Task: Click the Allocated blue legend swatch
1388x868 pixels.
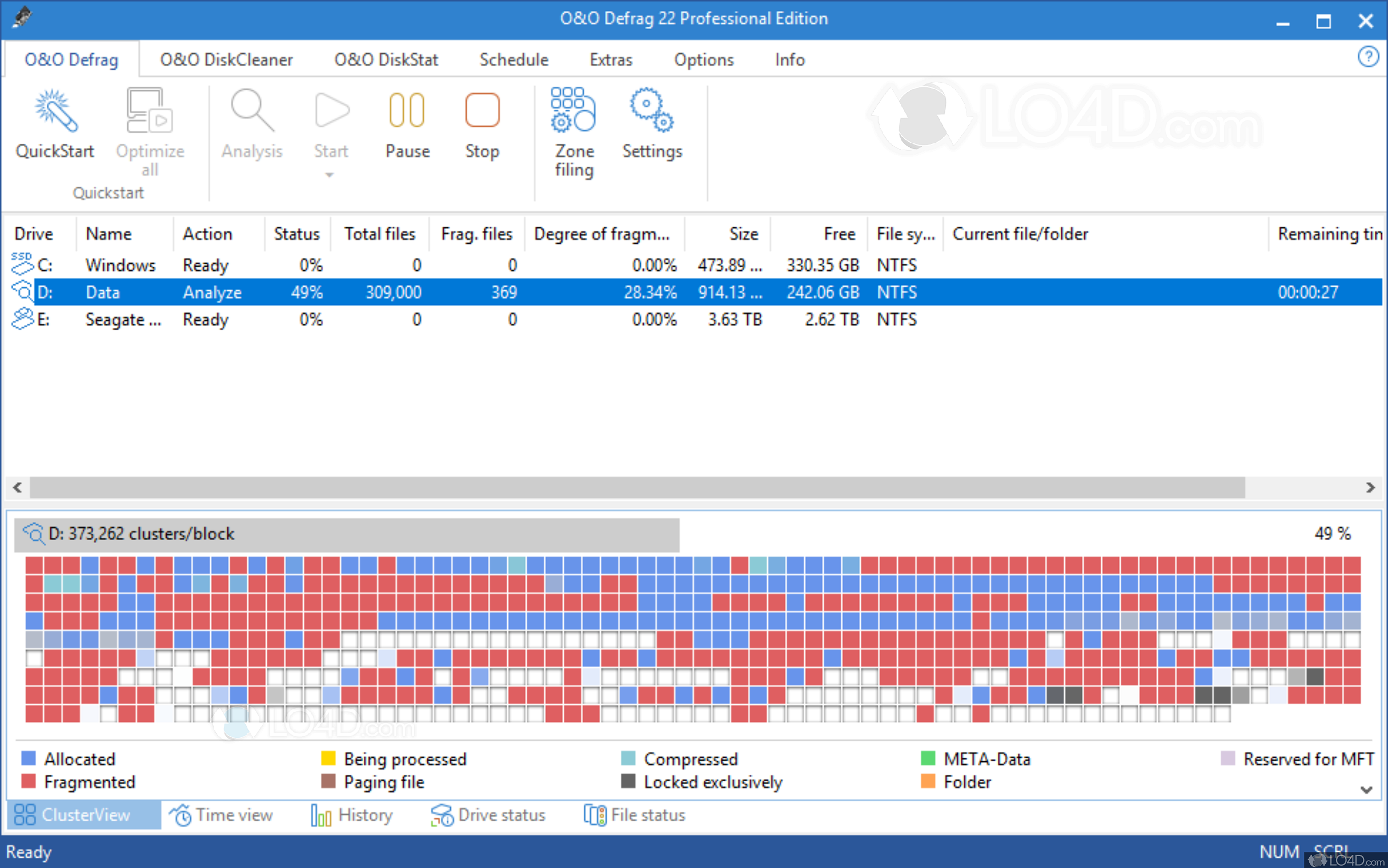Action: (x=28, y=758)
